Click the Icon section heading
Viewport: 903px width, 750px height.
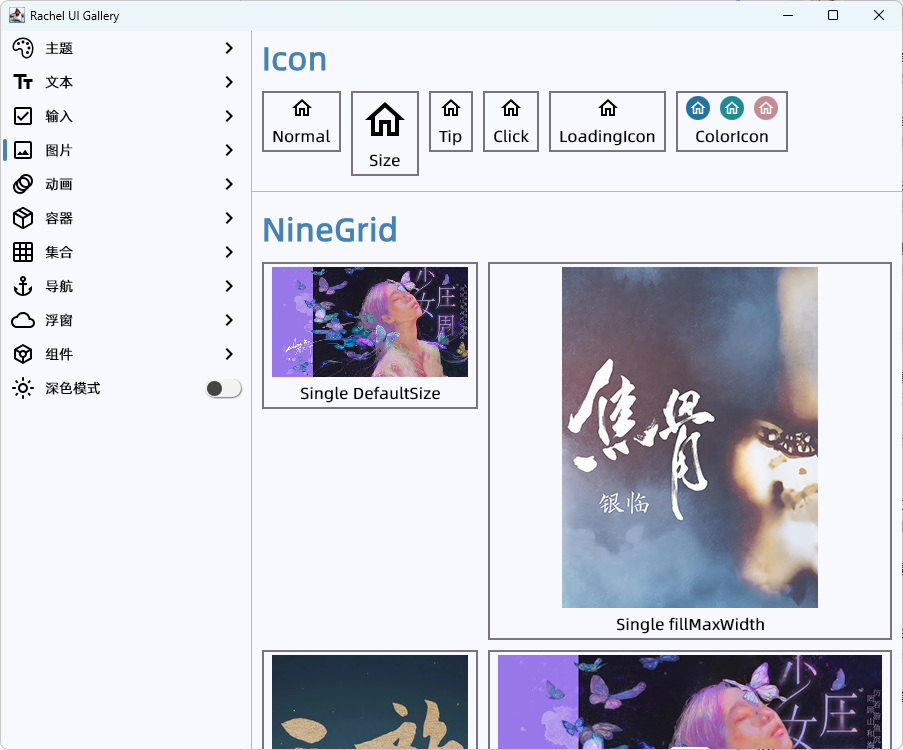click(294, 59)
